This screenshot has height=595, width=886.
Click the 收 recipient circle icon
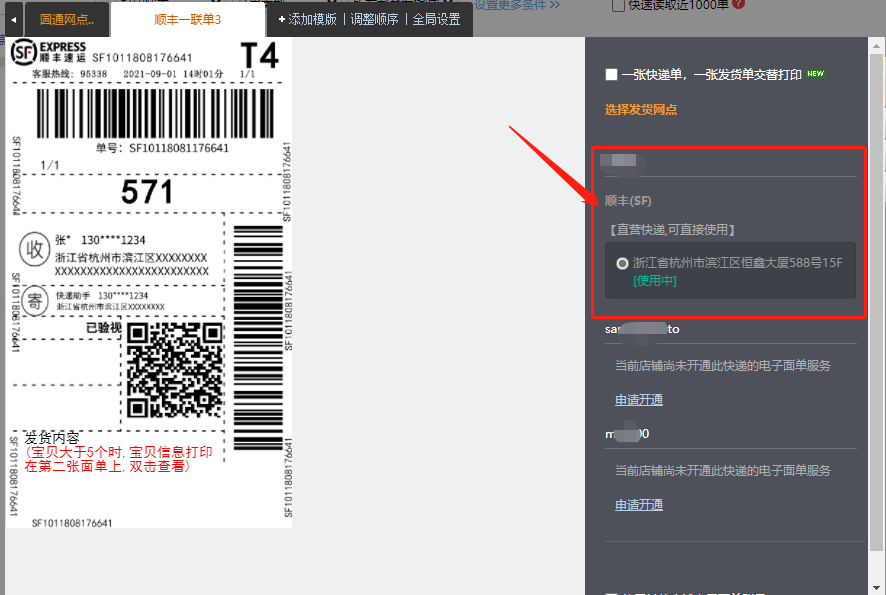coord(34,250)
